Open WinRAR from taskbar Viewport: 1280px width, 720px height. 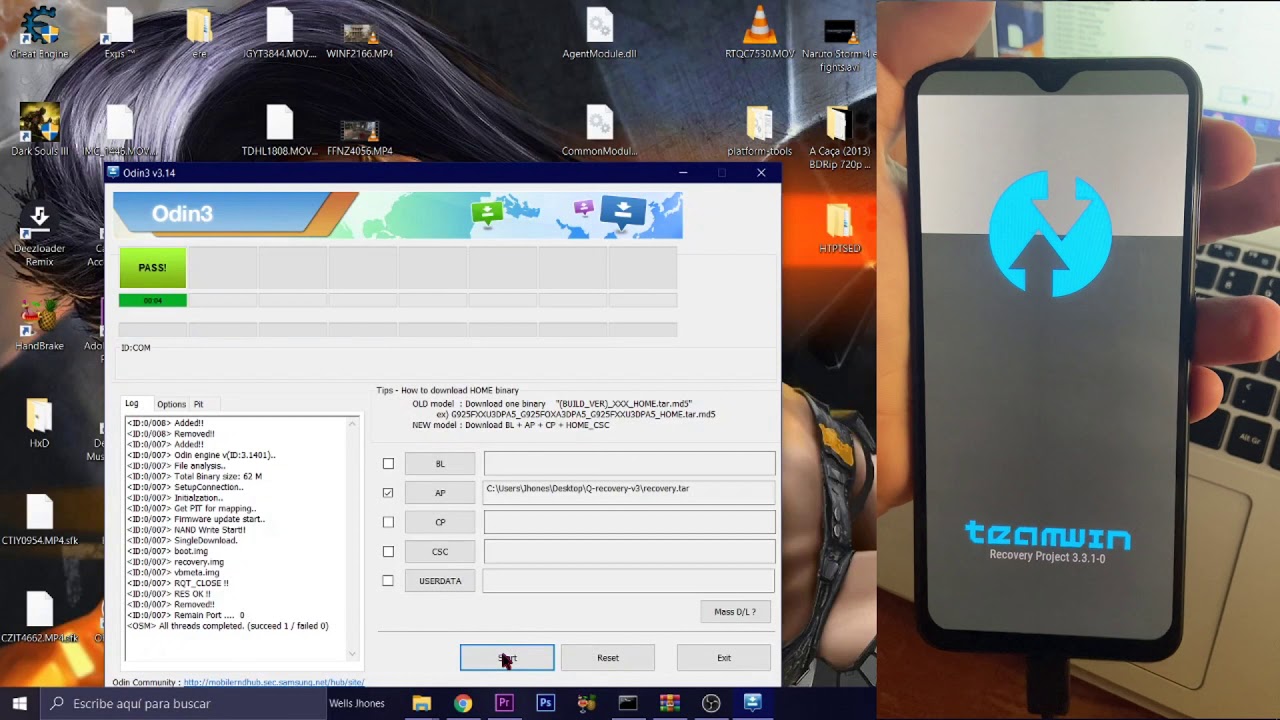670,703
